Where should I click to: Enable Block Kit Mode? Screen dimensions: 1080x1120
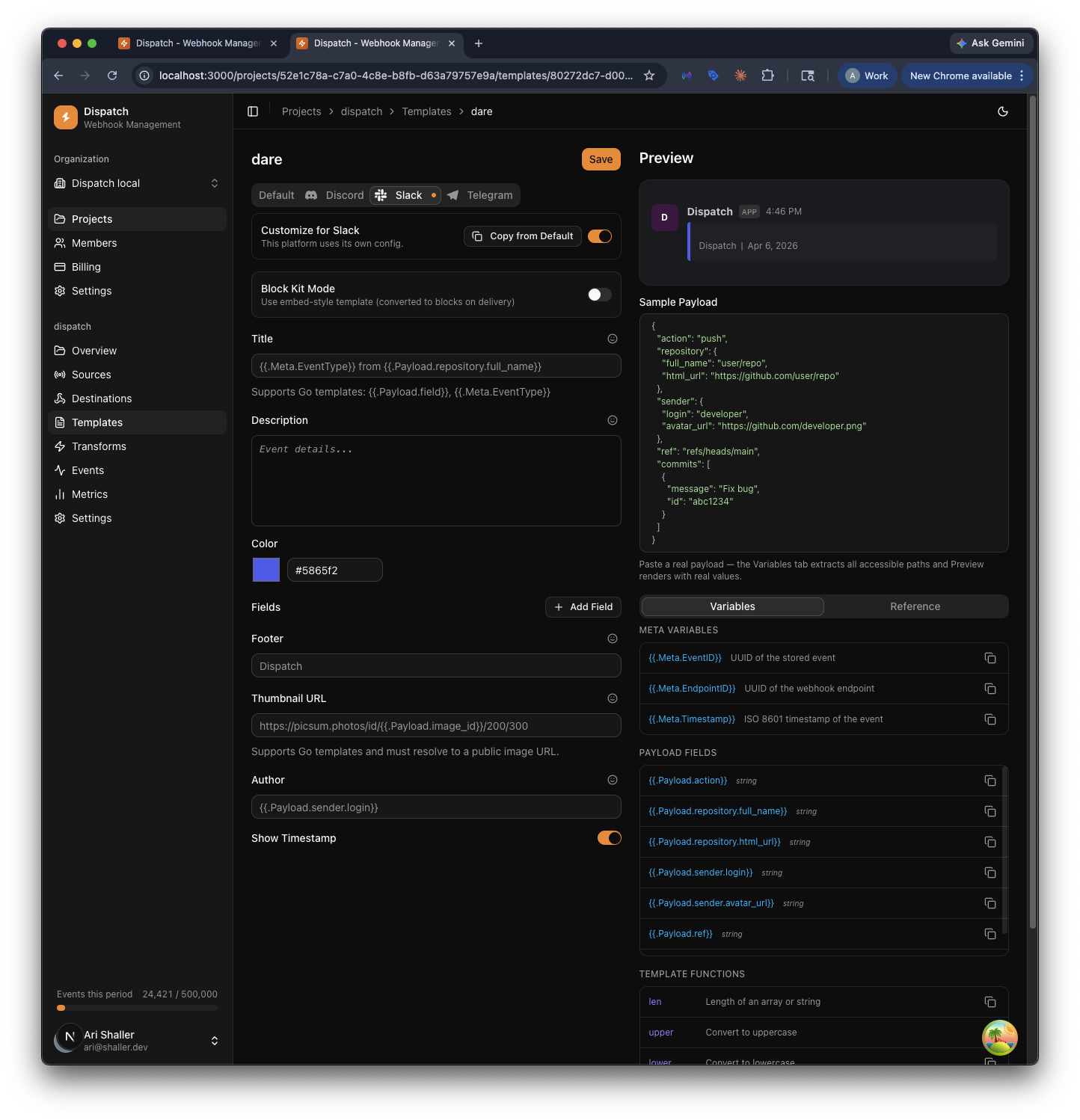point(600,295)
